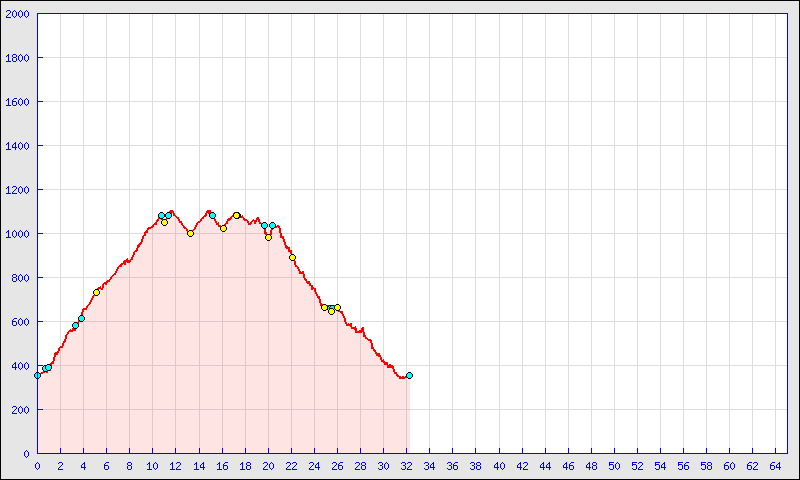This screenshot has height=480, width=800.
Task: Select the cyan waypoint just after kilometer 3
Action: 76,325
